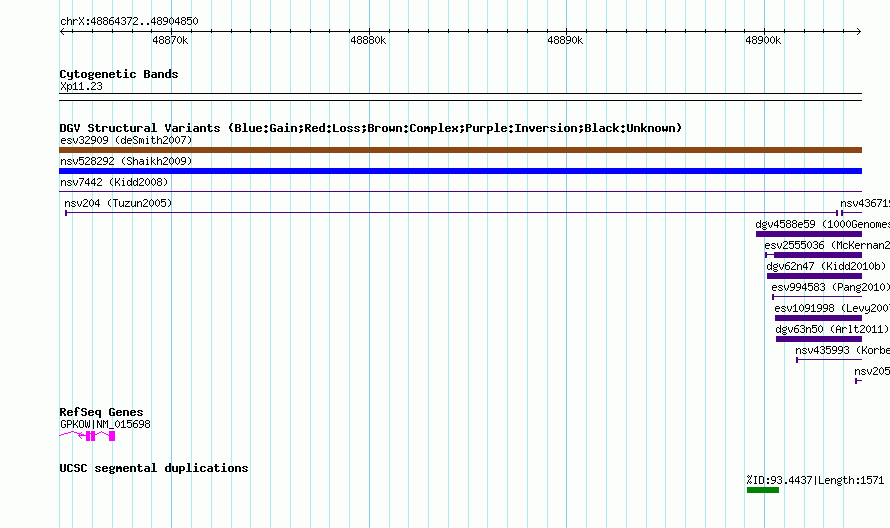Click the chrX:48864372..48904850 coordinates text

pyautogui.click(x=129, y=22)
